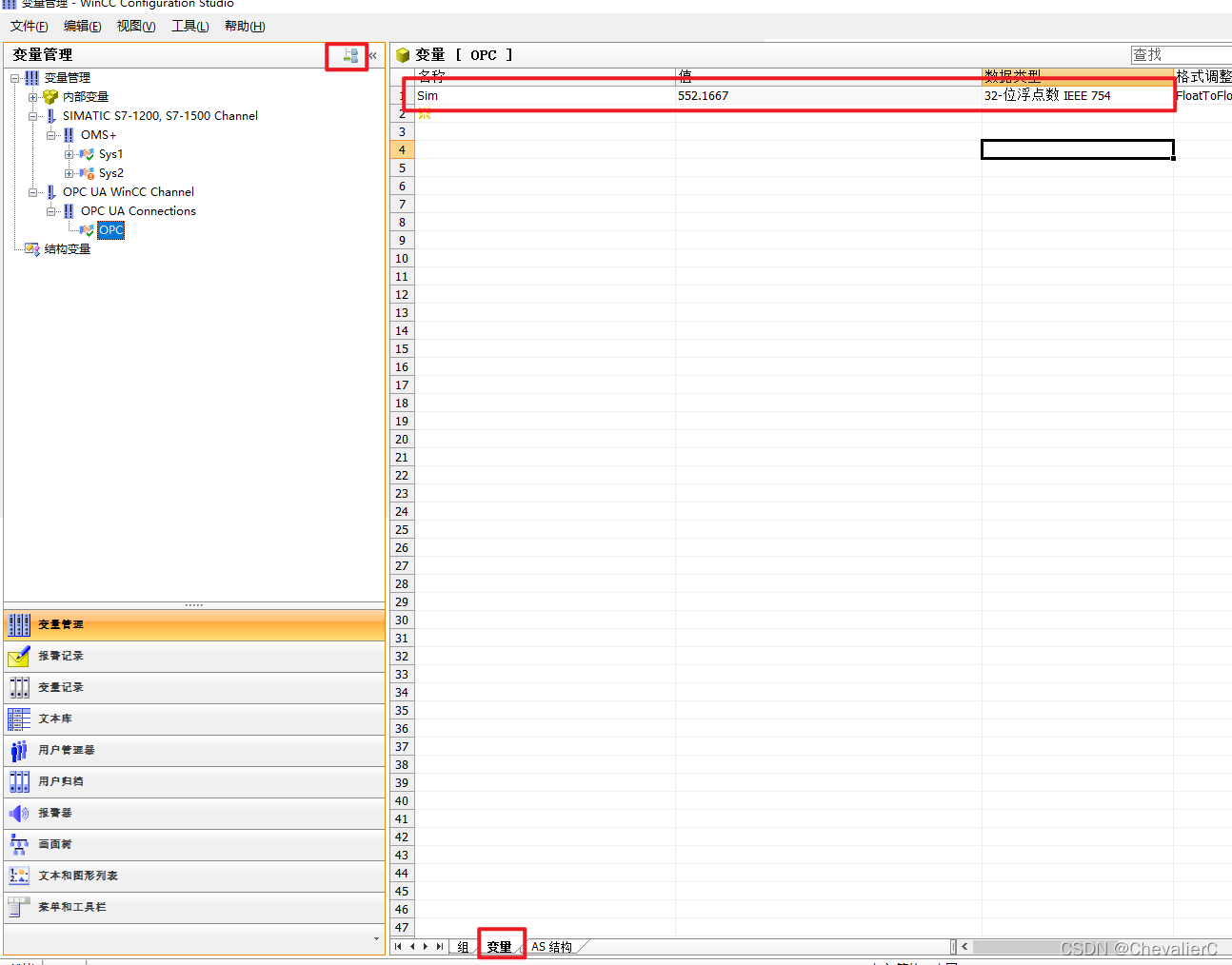Expand the 内部变量 node
The width and height of the screenshot is (1232, 965).
tap(32, 97)
